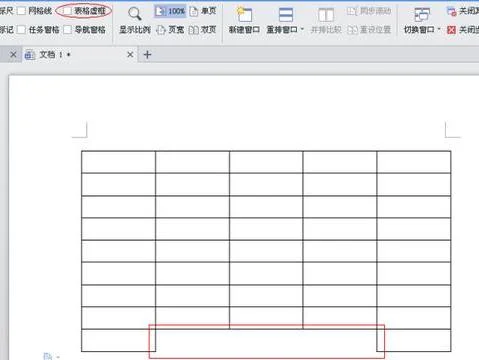The image size is (479, 360).
Task: Close the previous tab left of 文档1
Action: click(13, 54)
